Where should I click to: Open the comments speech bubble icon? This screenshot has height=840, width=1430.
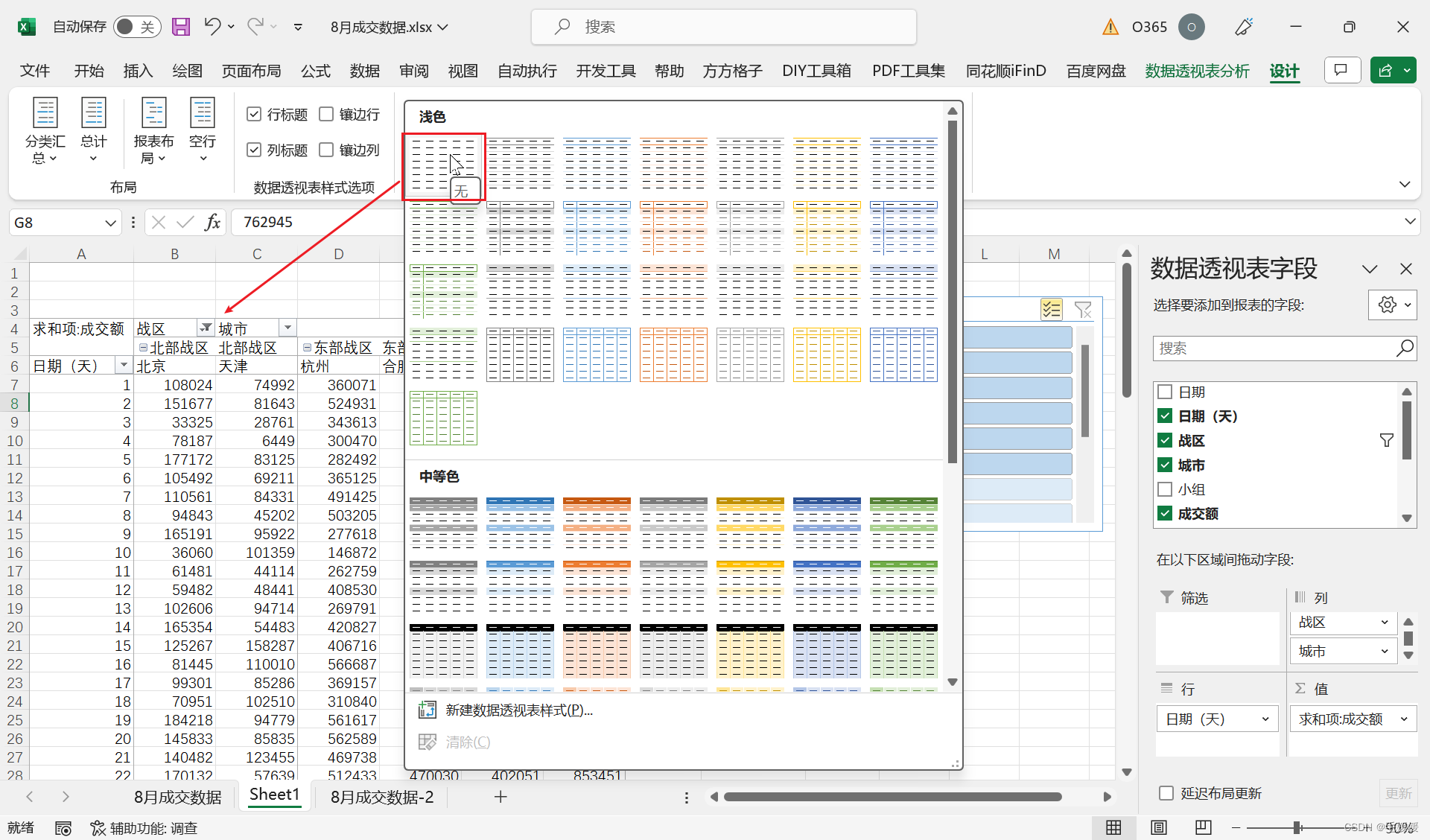(x=1342, y=70)
